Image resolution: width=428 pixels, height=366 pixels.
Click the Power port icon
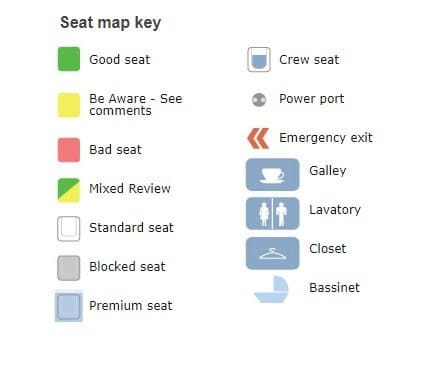[x=259, y=100]
